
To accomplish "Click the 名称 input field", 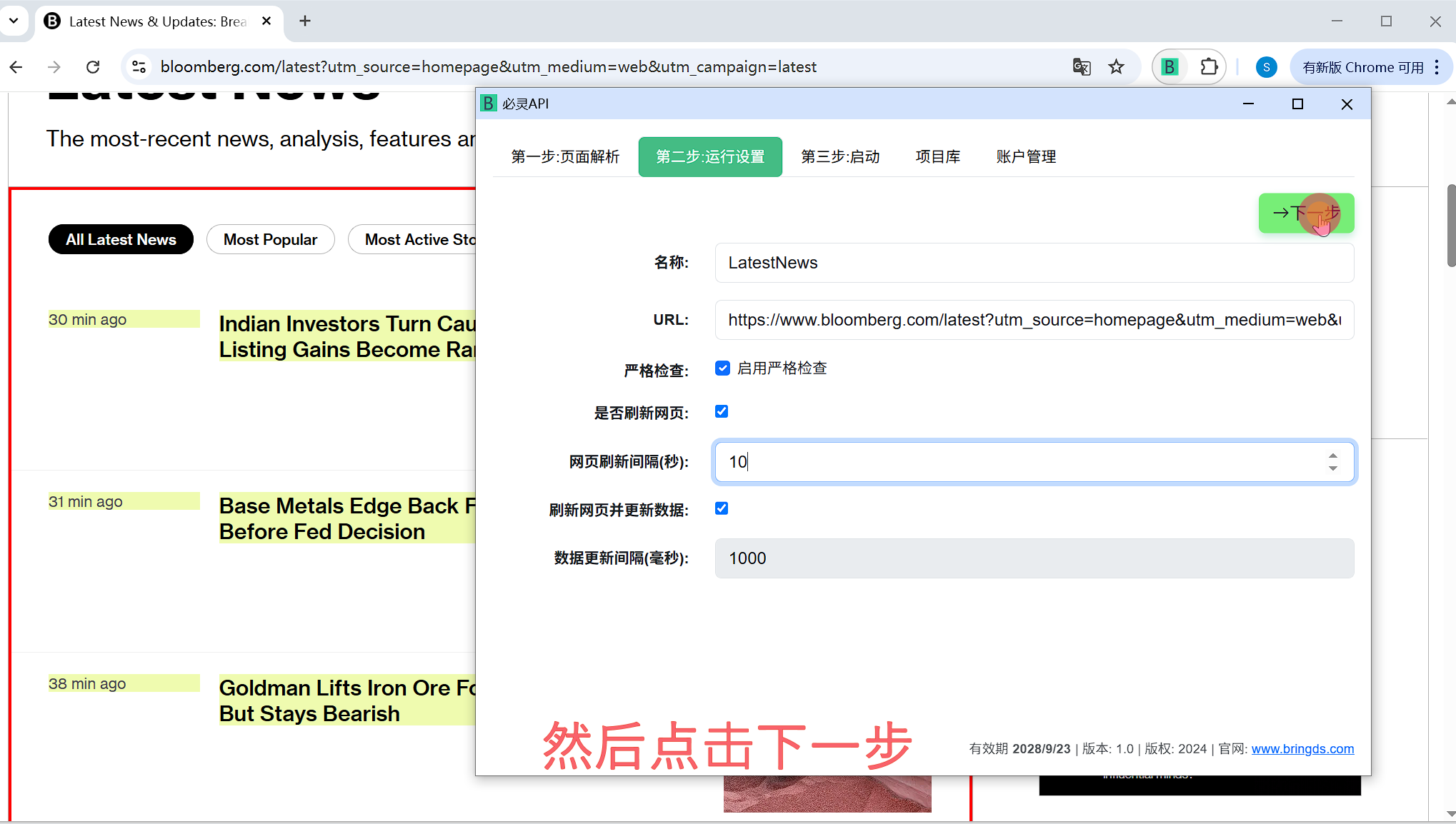I will click(x=1033, y=263).
